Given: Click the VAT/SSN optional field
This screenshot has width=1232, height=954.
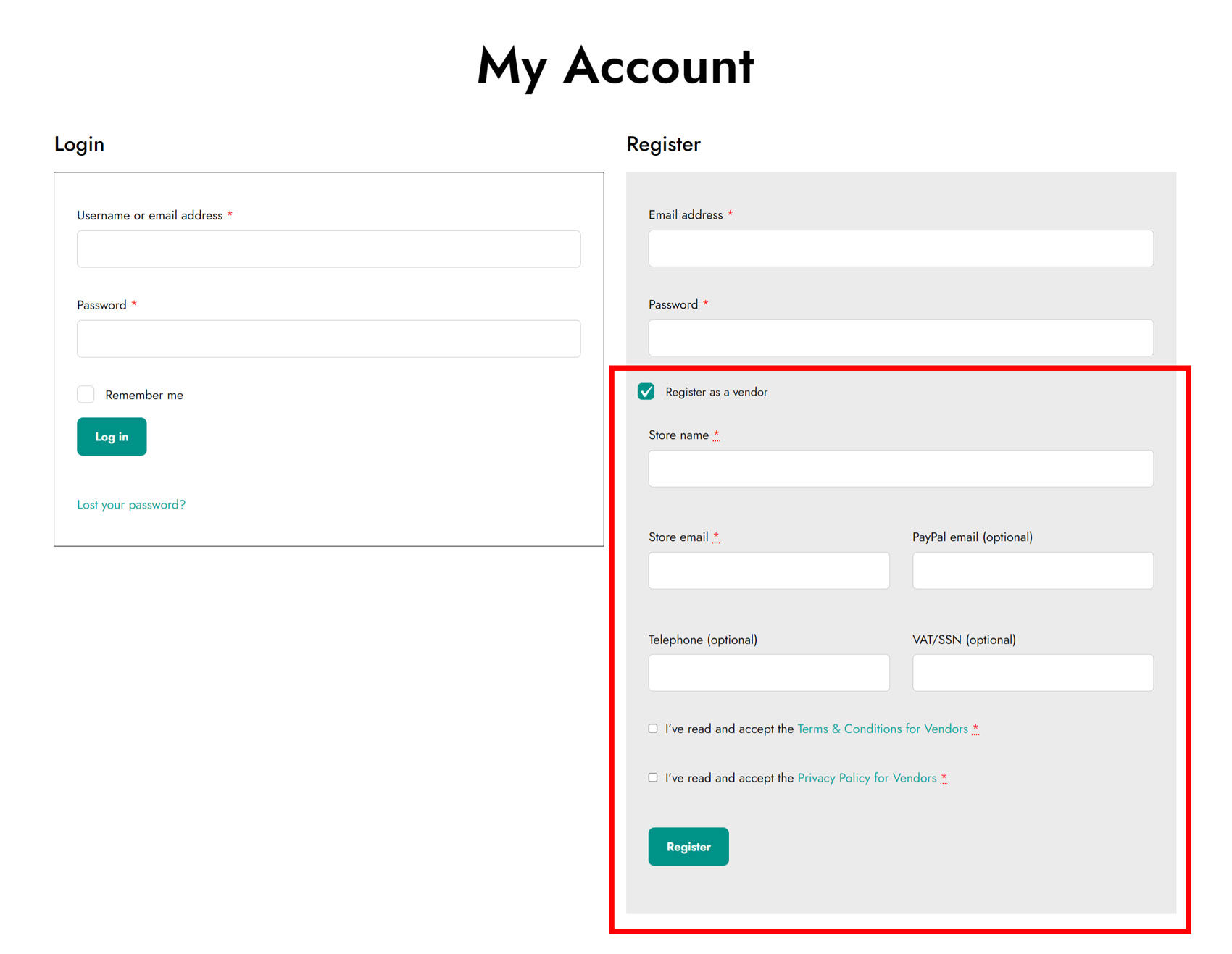Looking at the screenshot, I should [x=1033, y=673].
